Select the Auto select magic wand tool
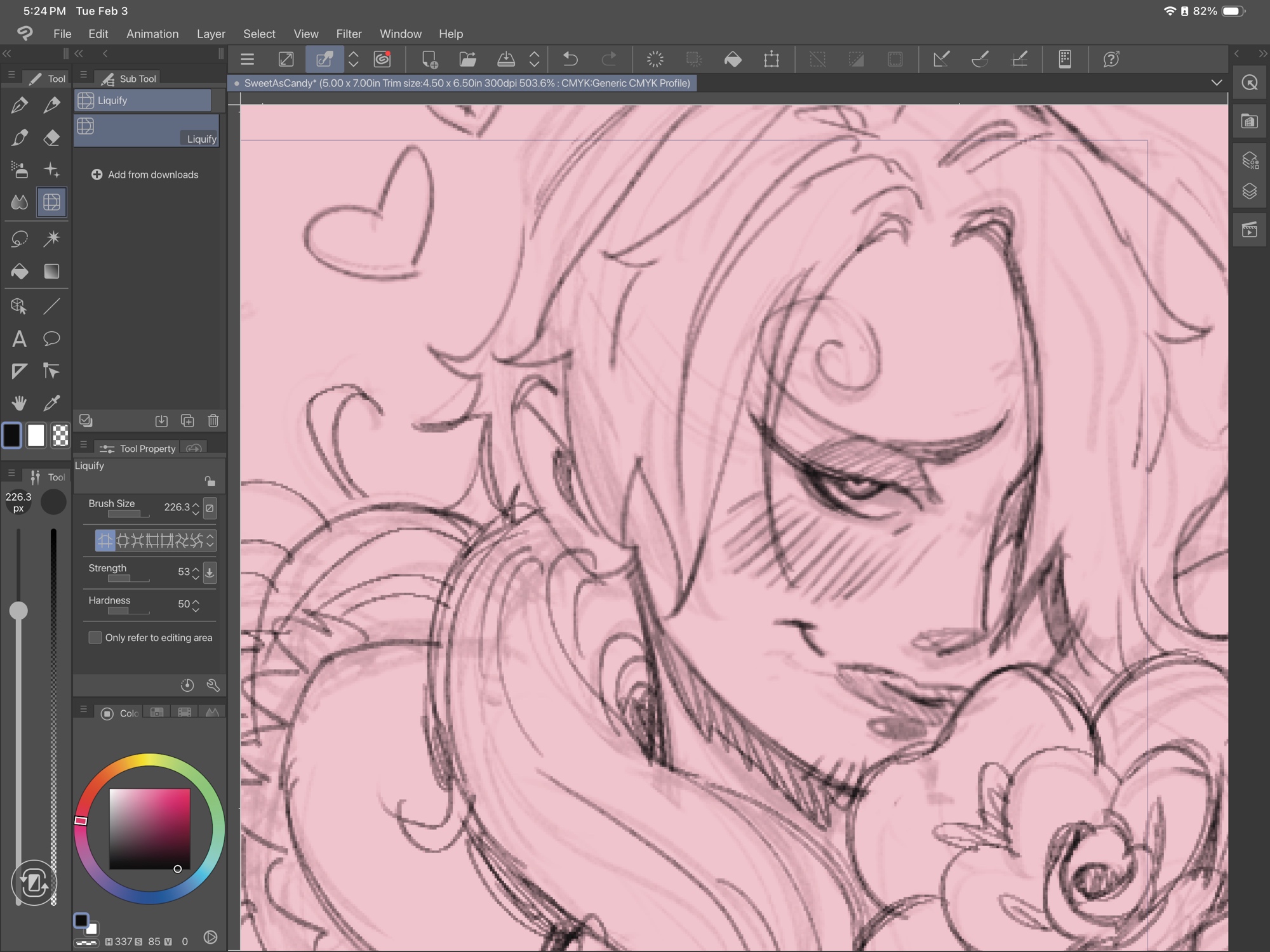 (51, 239)
